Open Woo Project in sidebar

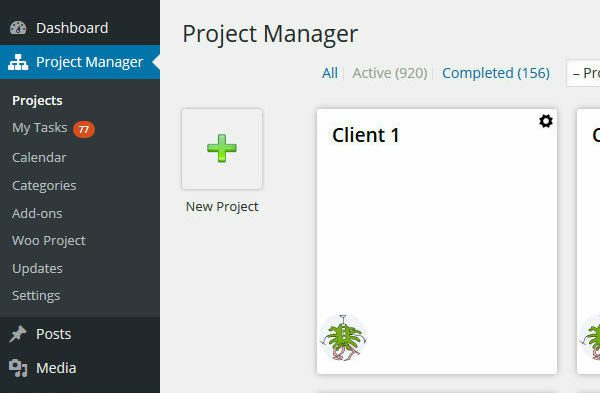coord(49,241)
